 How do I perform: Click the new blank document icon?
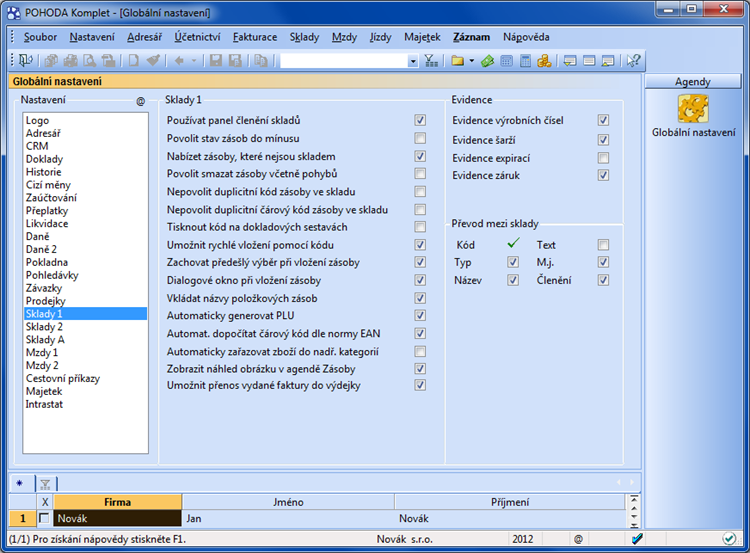[133, 60]
